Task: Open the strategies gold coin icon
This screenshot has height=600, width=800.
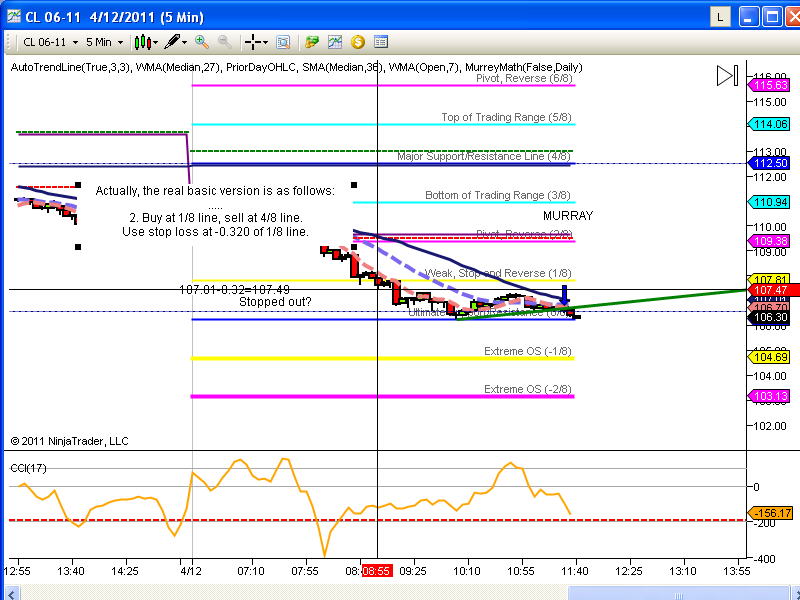Action: 358,42
